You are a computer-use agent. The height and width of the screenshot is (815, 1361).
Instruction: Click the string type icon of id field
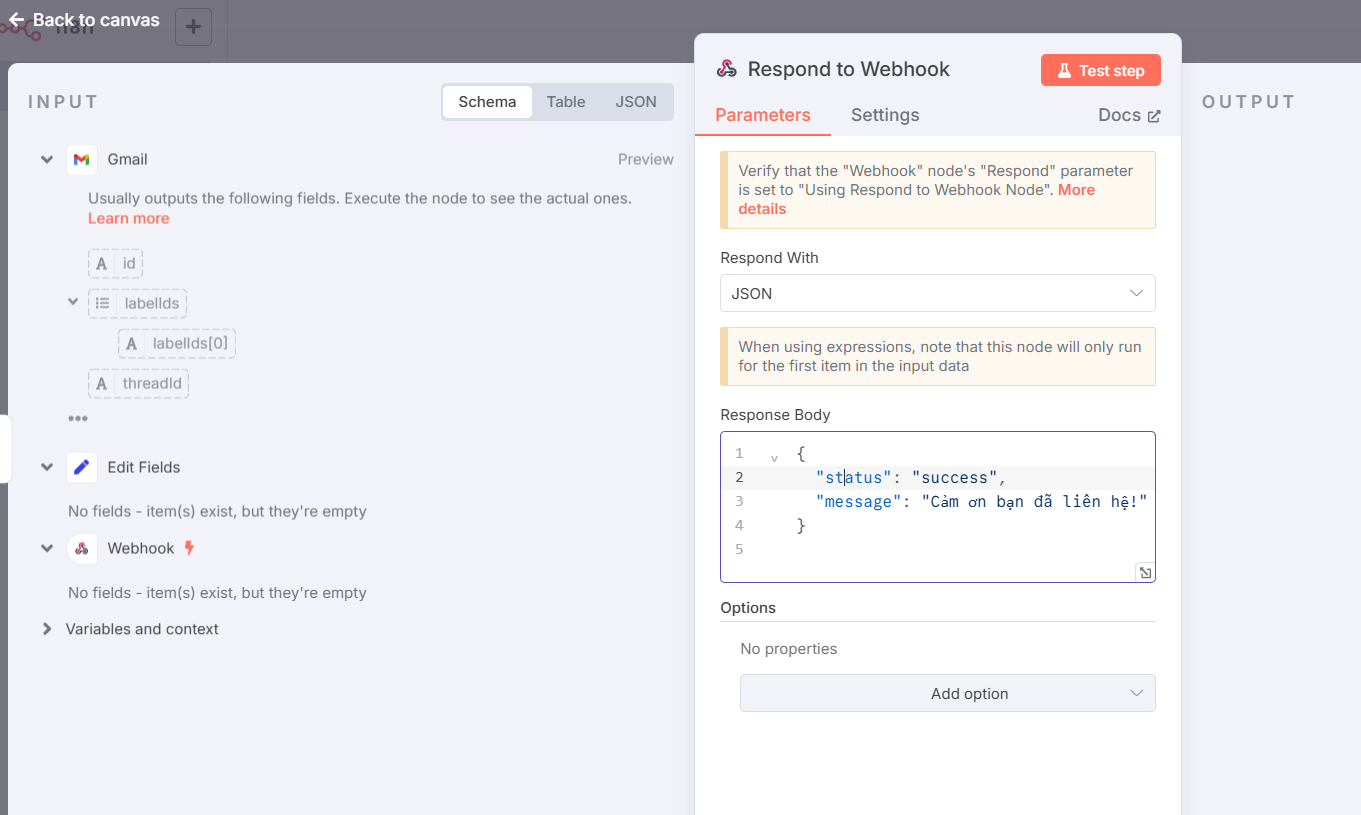[x=102, y=264]
